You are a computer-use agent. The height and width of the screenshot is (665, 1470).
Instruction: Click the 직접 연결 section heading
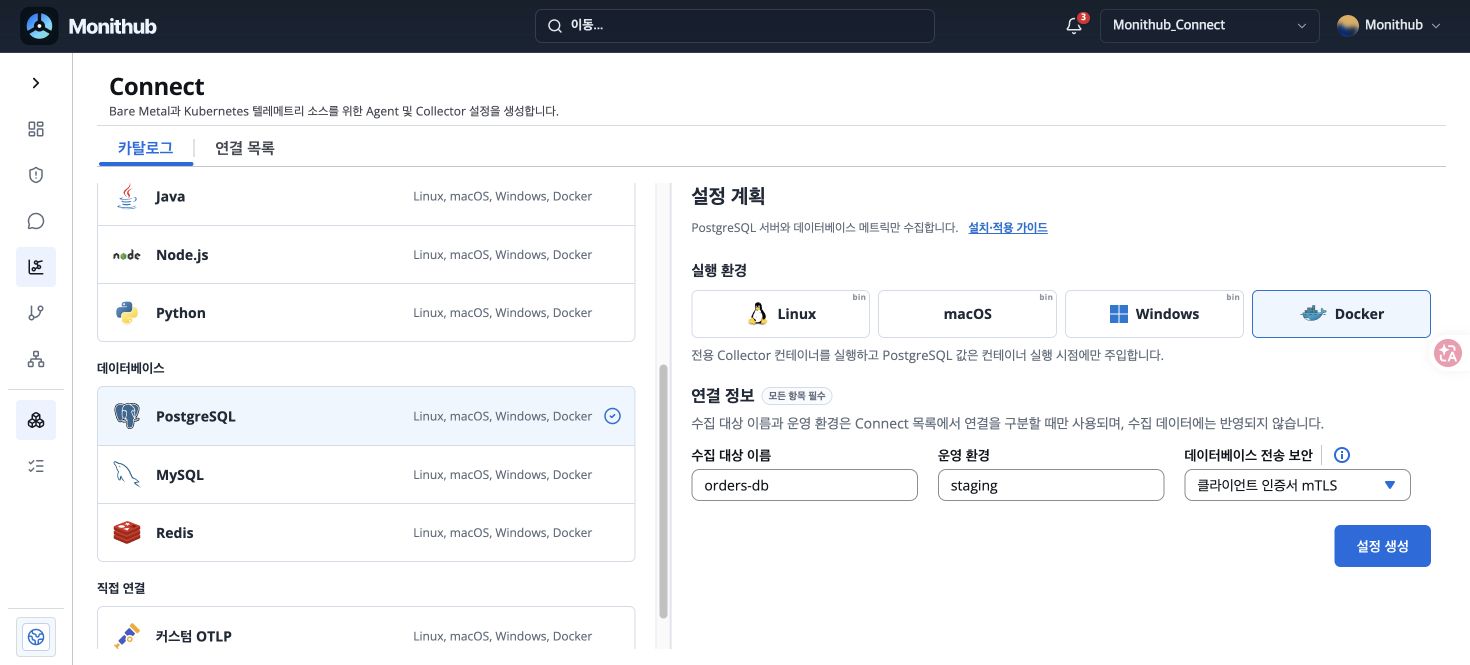click(x=121, y=588)
